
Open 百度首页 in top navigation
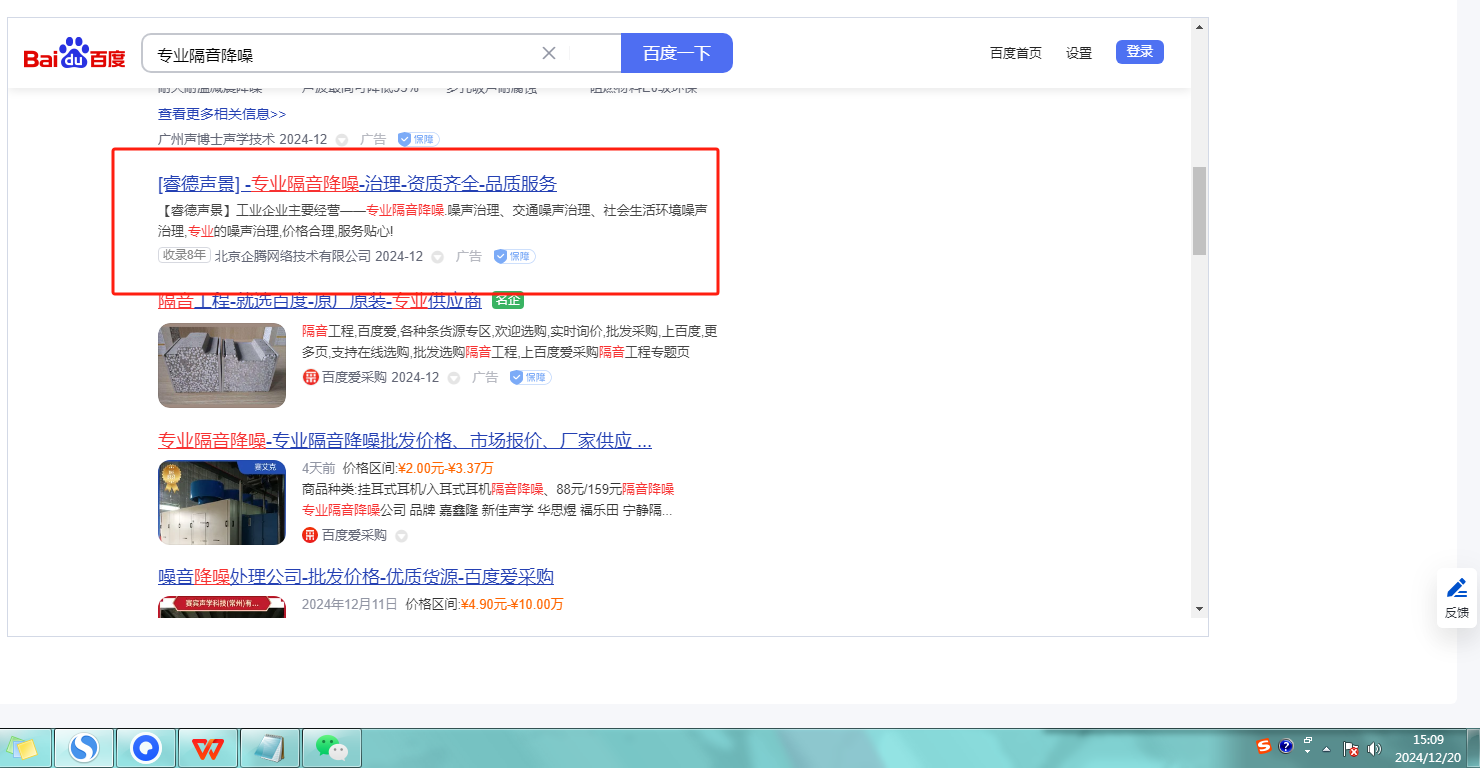[x=1015, y=53]
